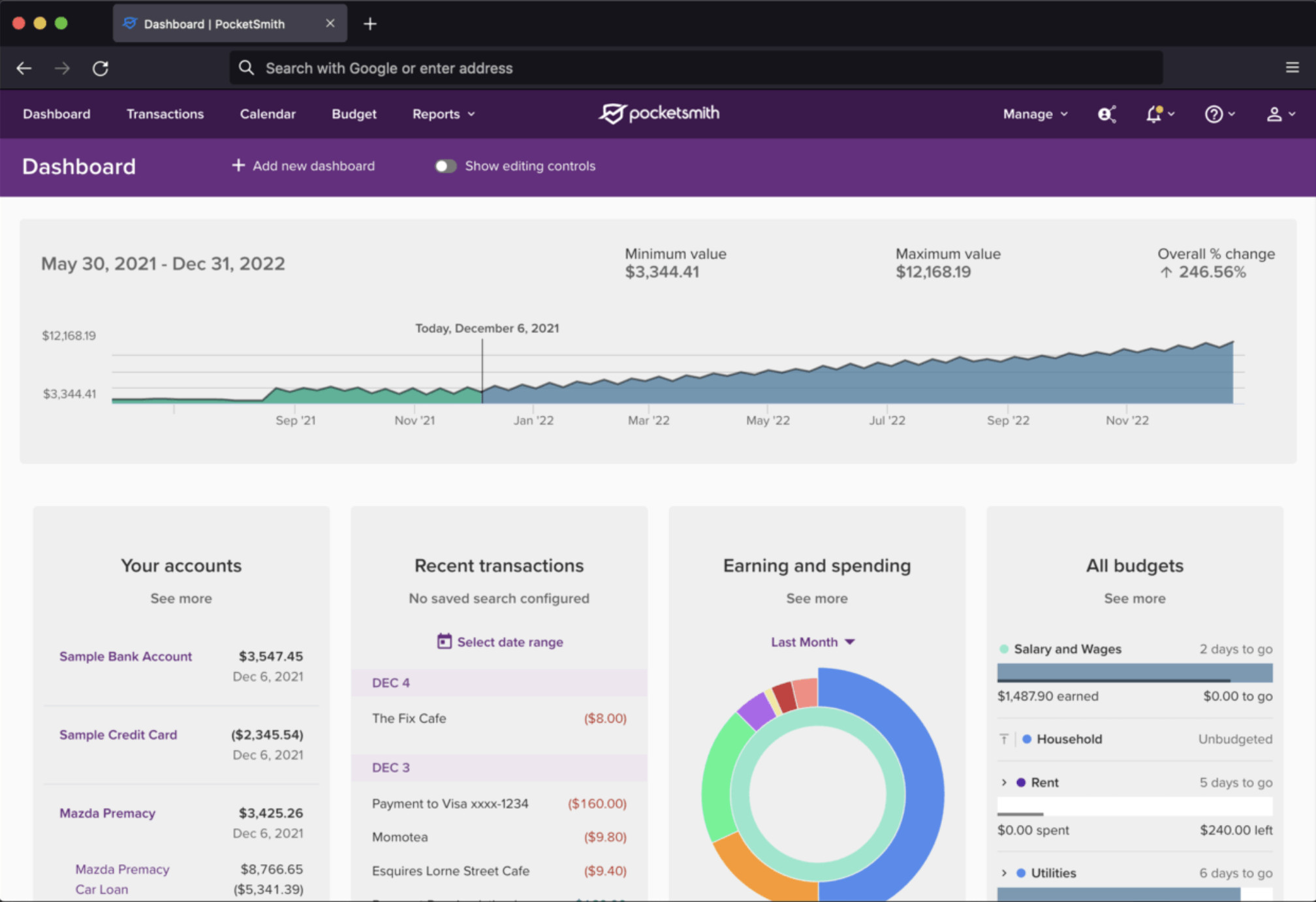
Task: Reload the page with the refresh icon
Action: click(101, 68)
